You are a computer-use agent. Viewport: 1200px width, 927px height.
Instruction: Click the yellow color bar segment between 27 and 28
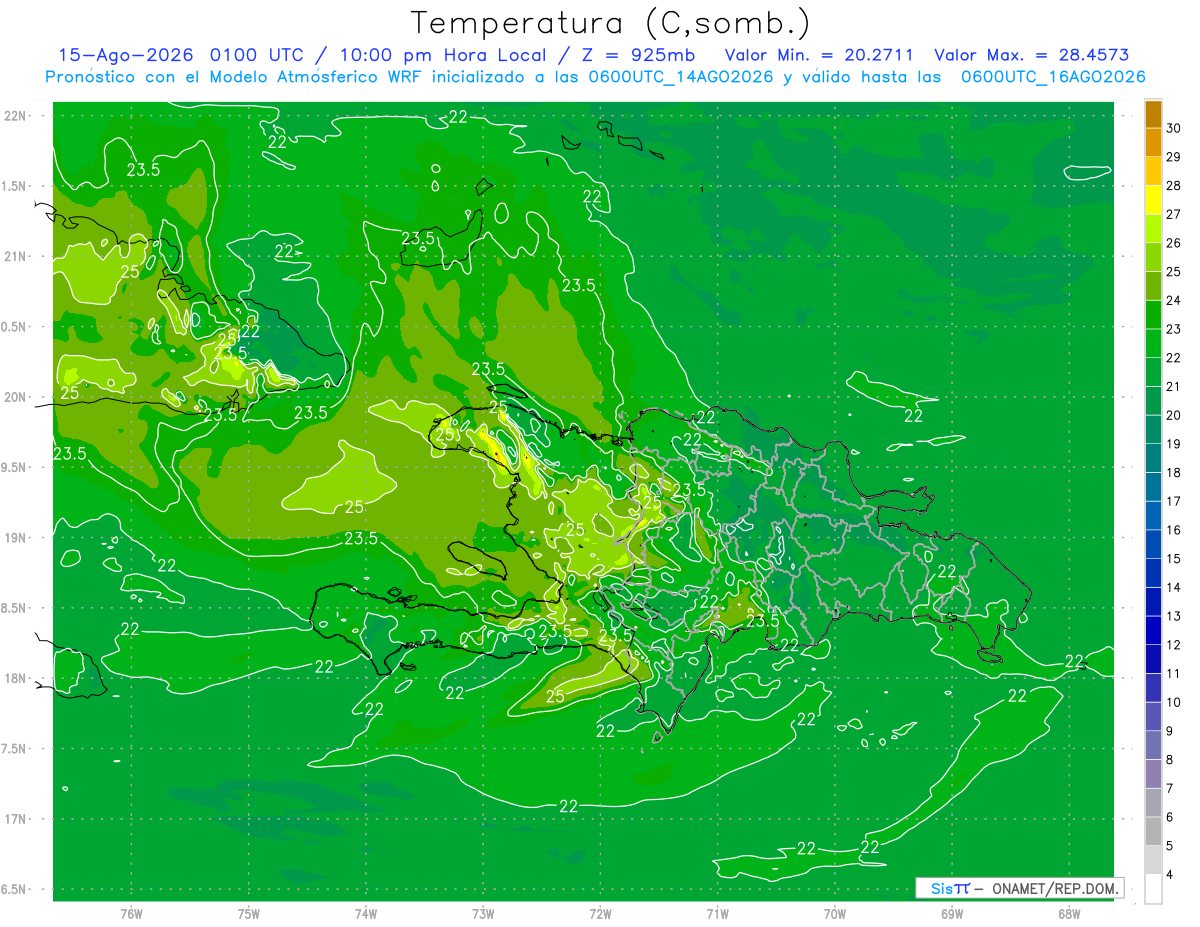[x=1153, y=200]
